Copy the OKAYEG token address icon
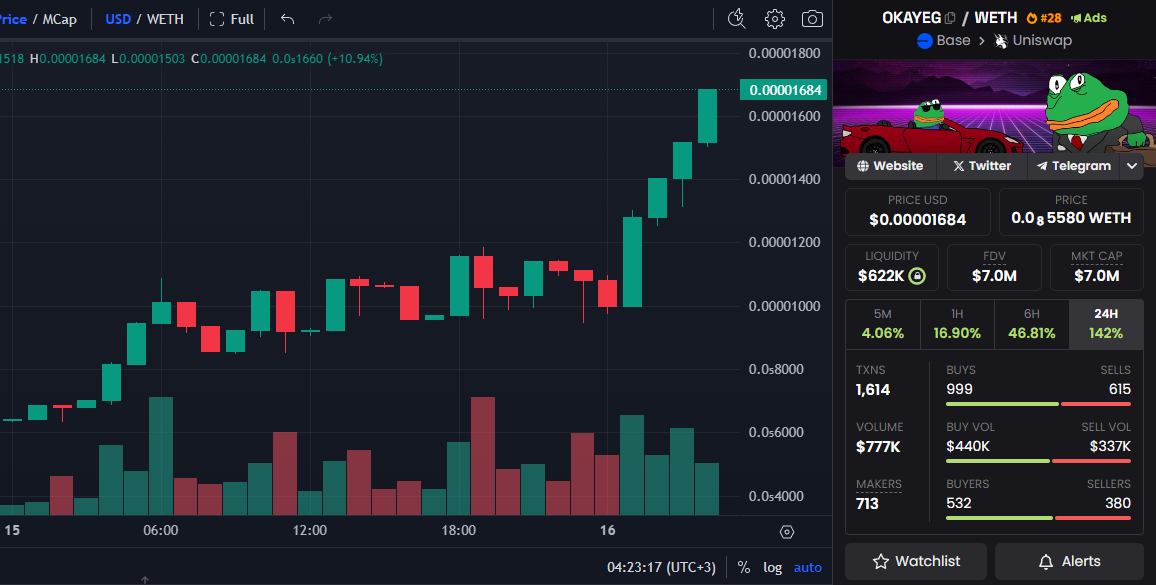1156x585 pixels. click(x=950, y=18)
